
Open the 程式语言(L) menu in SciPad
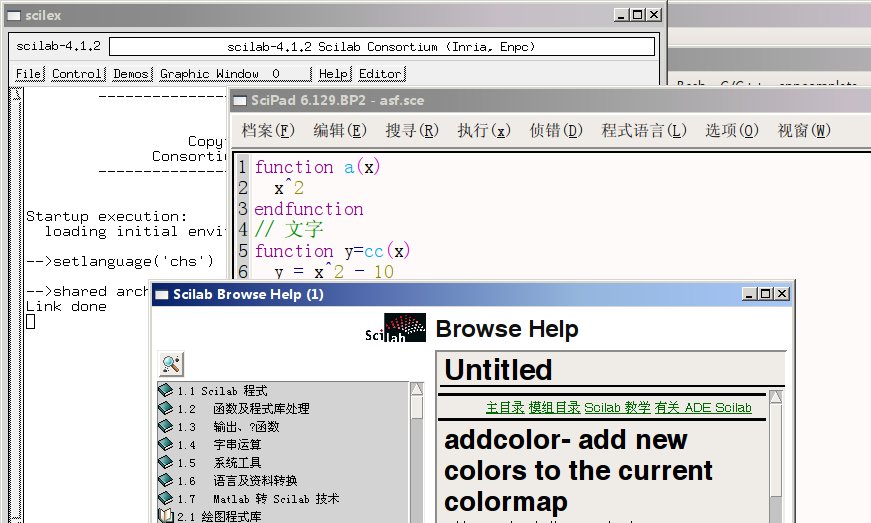point(644,130)
